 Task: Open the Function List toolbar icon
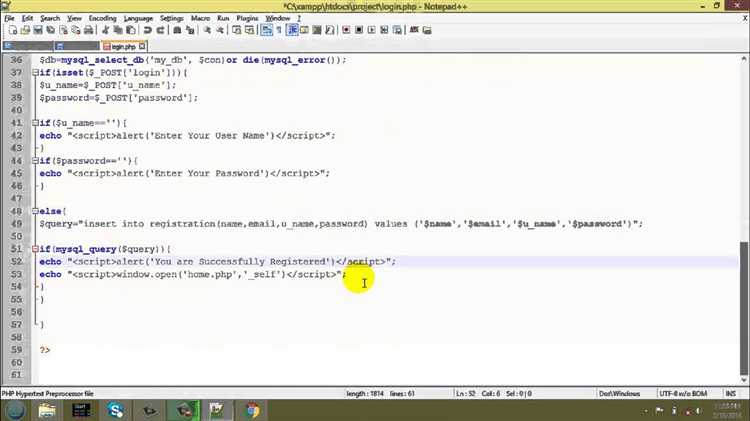point(330,30)
